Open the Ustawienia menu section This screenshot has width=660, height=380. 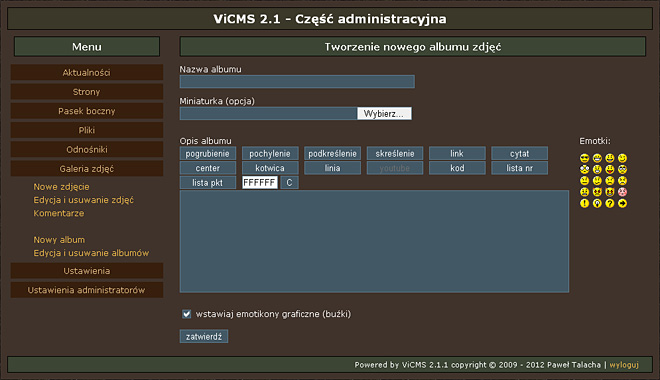pos(87,271)
